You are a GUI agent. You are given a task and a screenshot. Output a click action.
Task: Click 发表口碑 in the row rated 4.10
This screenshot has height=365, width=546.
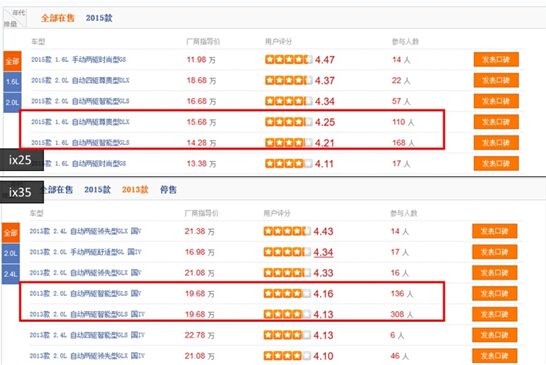[x=494, y=356]
